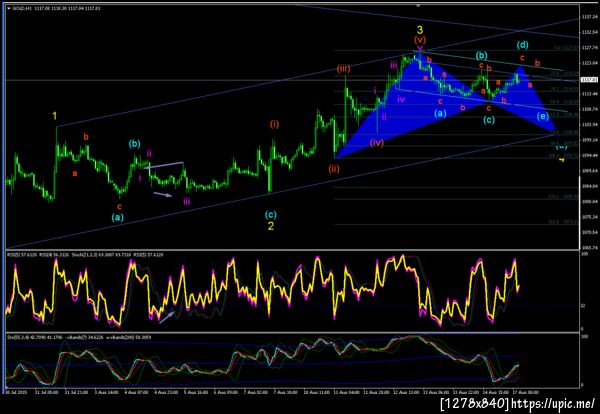Select the orange (iii) wave label
The image size is (600, 414).
(343, 69)
